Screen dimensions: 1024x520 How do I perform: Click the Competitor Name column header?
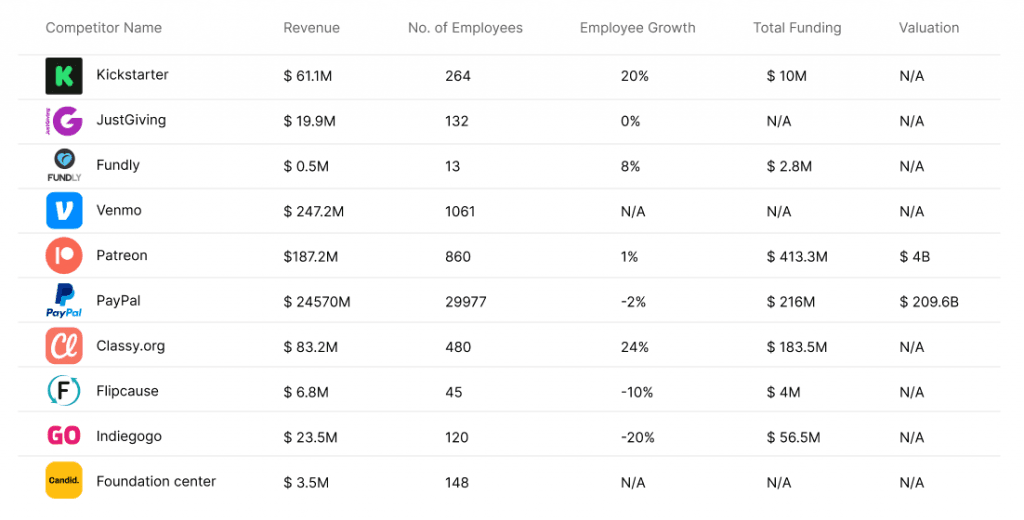tap(103, 28)
